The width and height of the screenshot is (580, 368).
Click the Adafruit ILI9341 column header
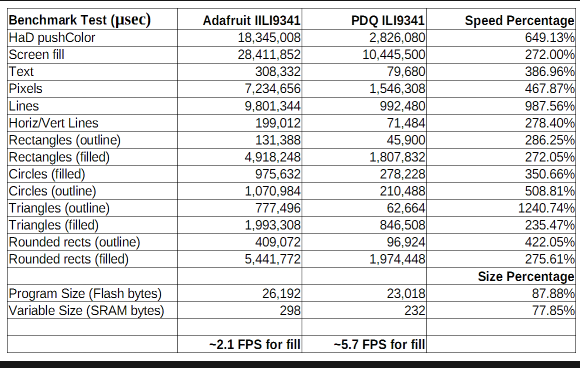[x=239, y=19]
